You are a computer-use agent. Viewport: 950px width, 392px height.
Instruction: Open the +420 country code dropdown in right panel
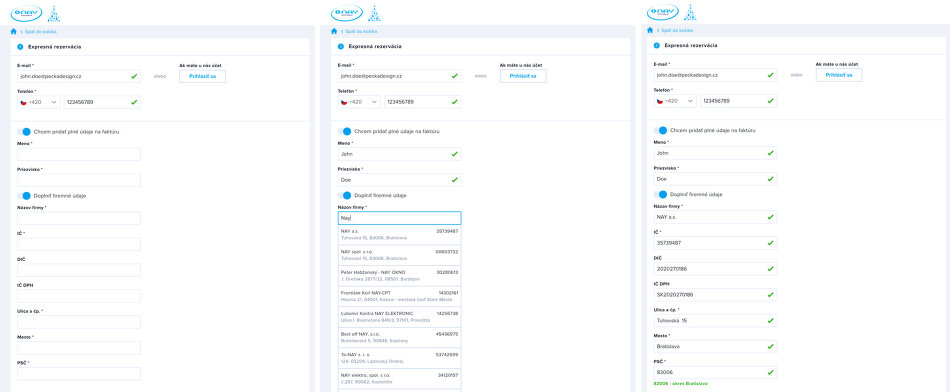point(675,101)
